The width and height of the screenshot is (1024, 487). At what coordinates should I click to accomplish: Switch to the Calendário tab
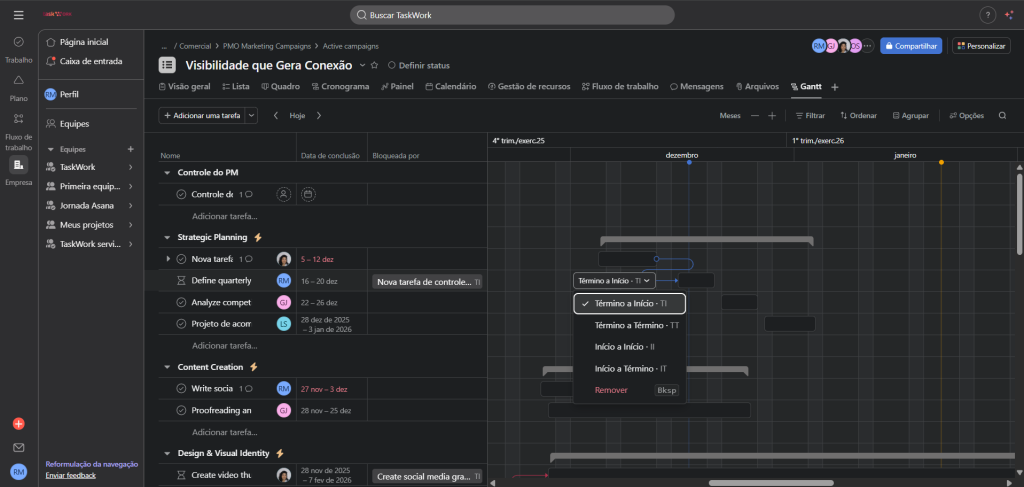450,87
